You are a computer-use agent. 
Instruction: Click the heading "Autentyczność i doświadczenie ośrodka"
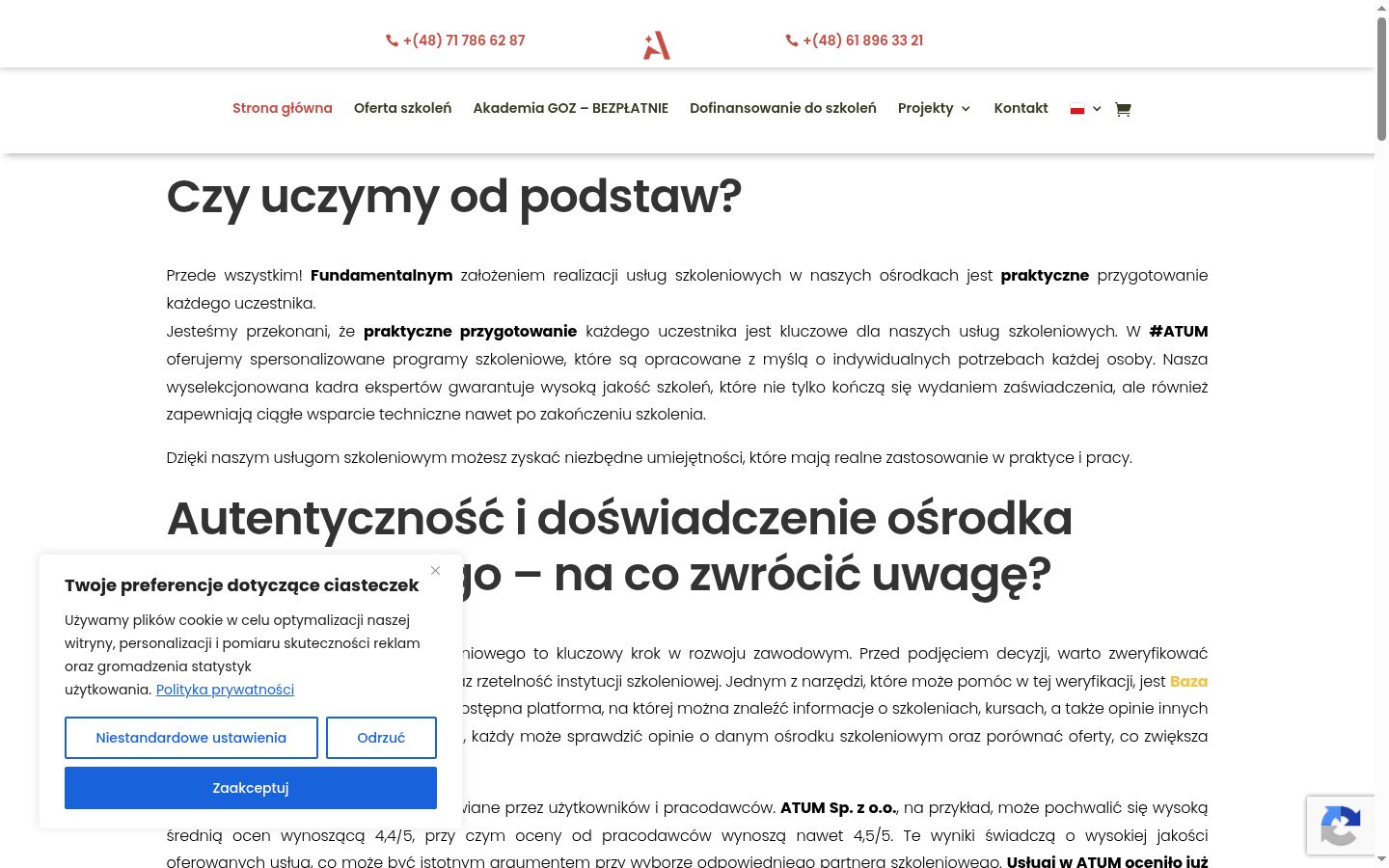coord(619,519)
